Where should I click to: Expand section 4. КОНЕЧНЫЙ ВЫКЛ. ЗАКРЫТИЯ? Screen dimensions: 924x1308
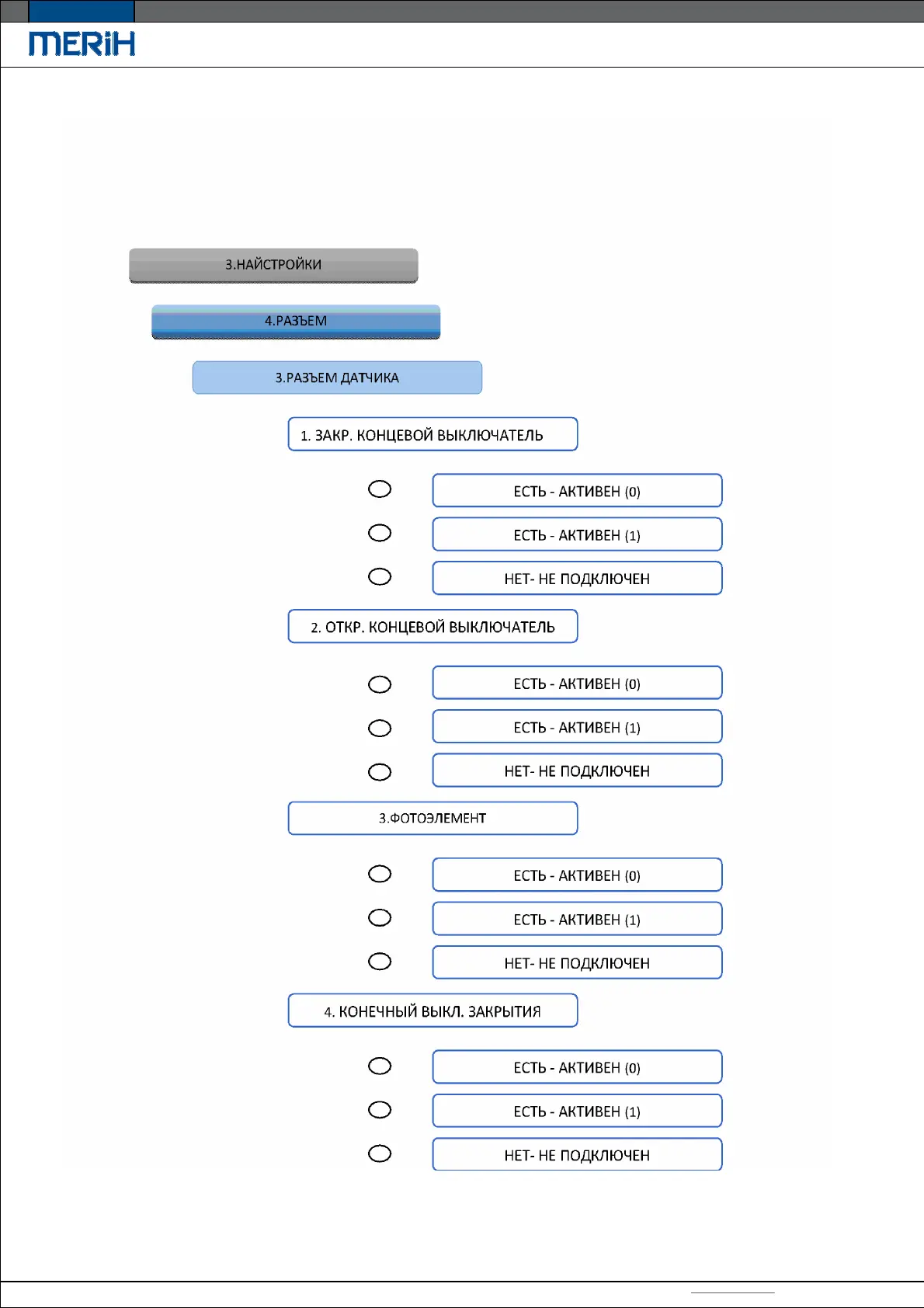(432, 1011)
